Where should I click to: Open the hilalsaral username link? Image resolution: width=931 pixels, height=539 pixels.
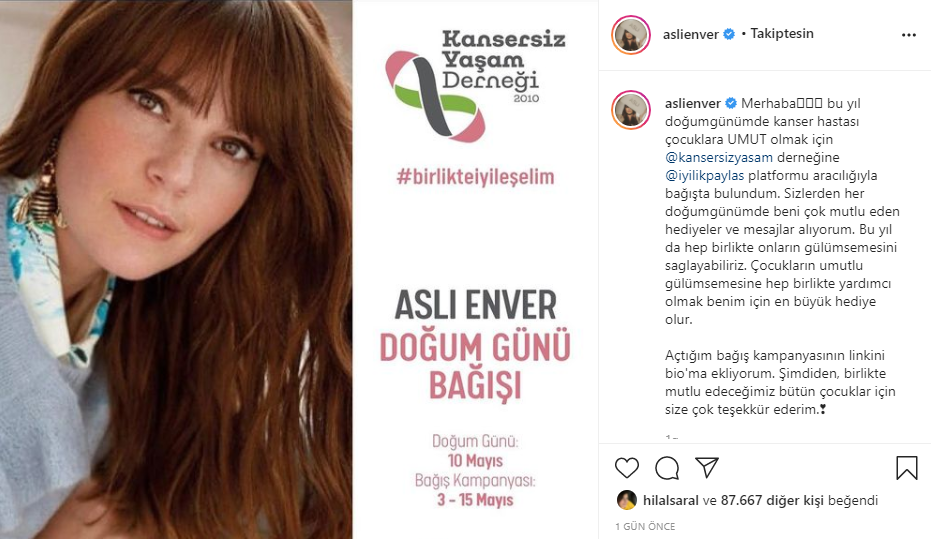coord(670,500)
